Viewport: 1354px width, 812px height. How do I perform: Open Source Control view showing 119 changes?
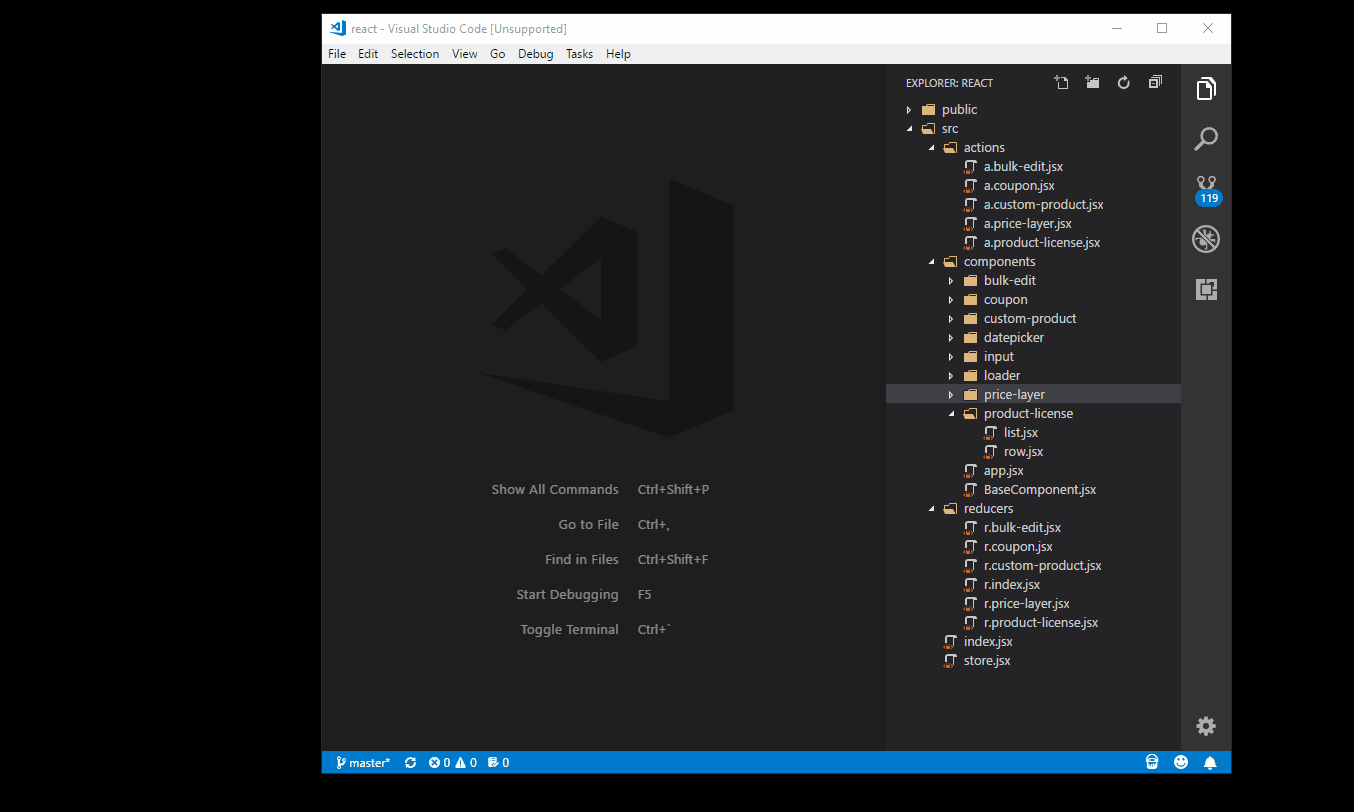[1205, 188]
